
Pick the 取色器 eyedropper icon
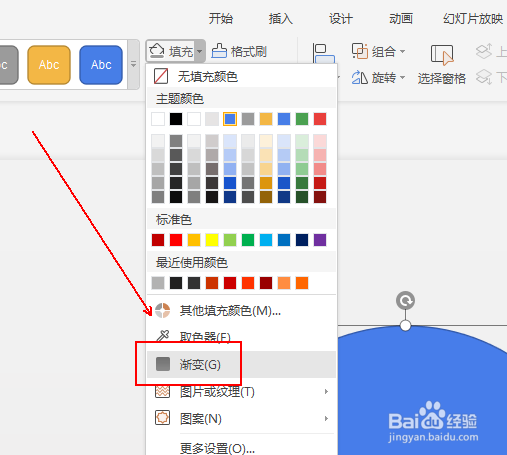pos(163,336)
